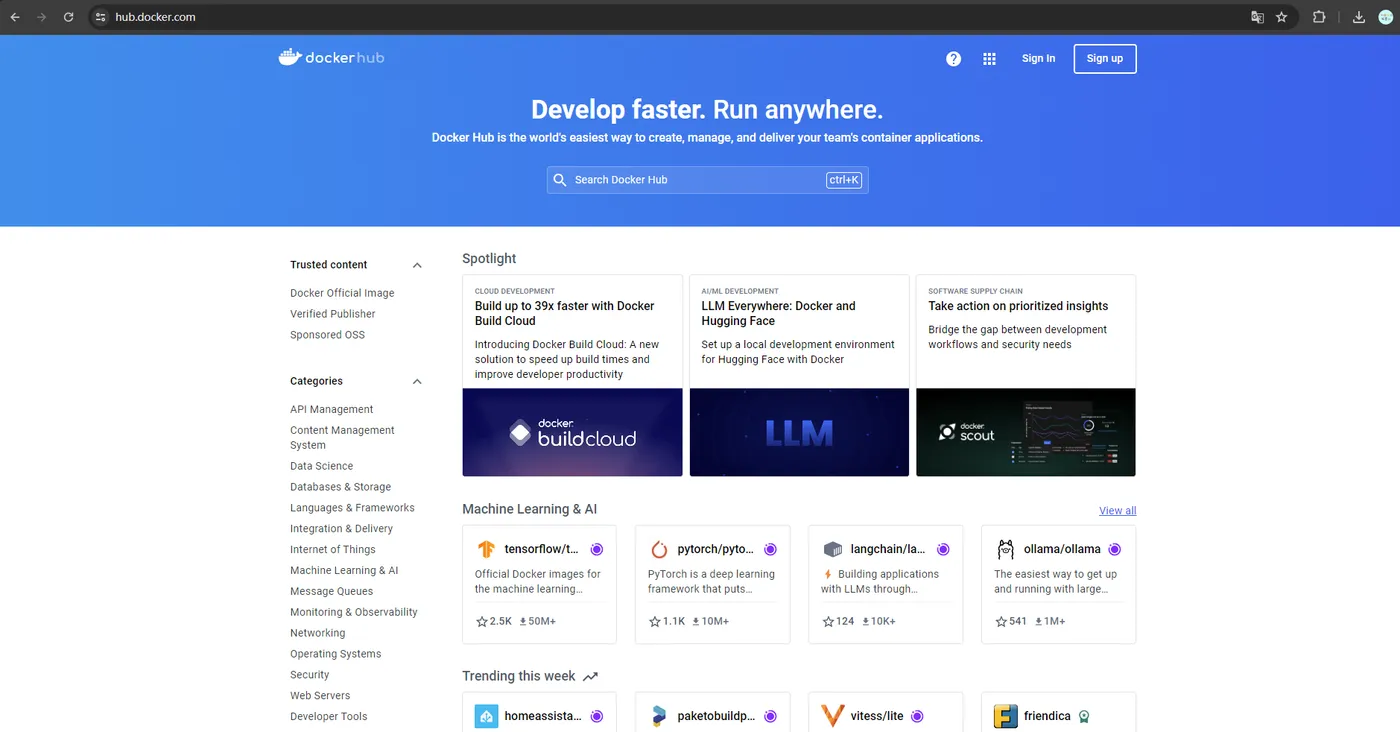This screenshot has width=1400, height=732.
Task: Select the Databases & Storage category
Action: [x=340, y=487]
